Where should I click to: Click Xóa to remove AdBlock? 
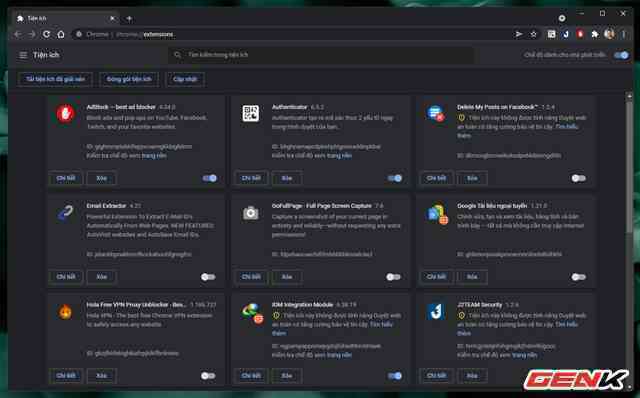click(x=102, y=178)
